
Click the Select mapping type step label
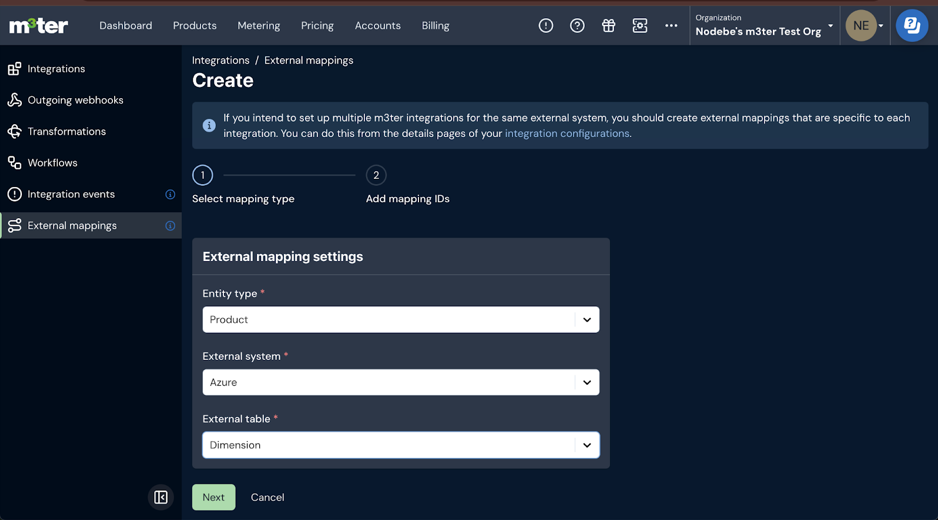coord(243,199)
